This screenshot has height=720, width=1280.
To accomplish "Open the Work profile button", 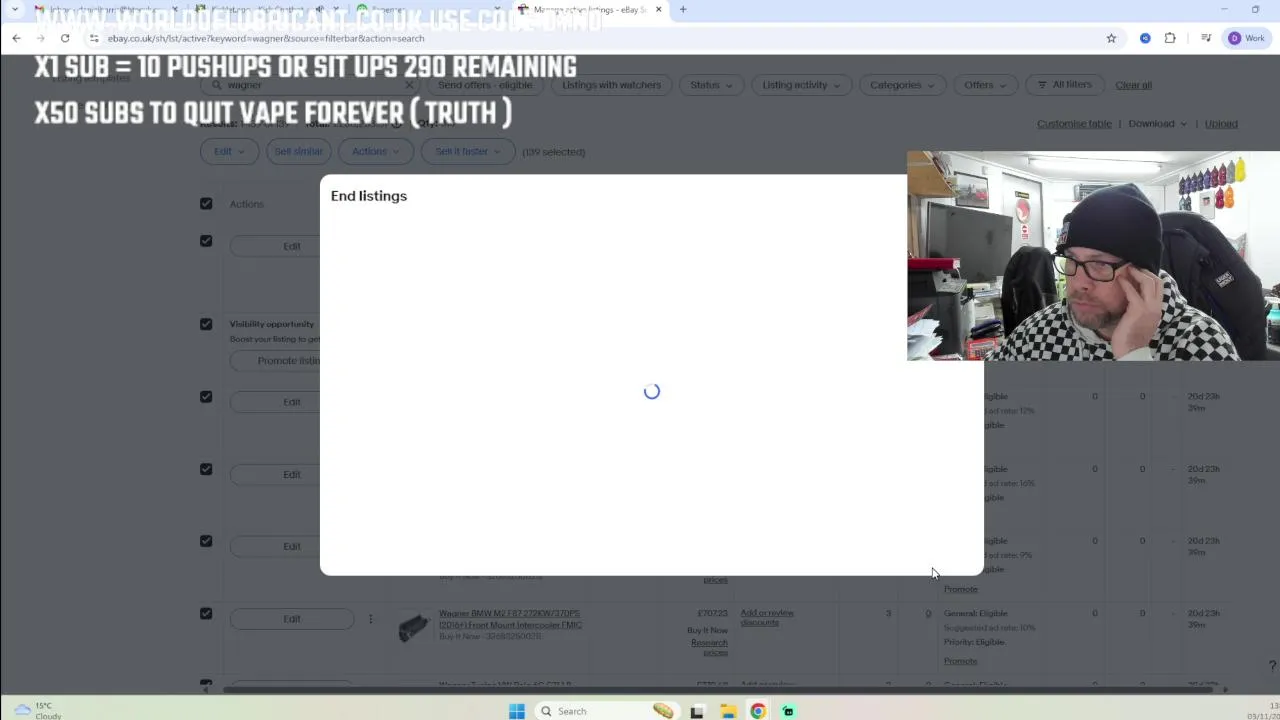I will pyautogui.click(x=1247, y=38).
